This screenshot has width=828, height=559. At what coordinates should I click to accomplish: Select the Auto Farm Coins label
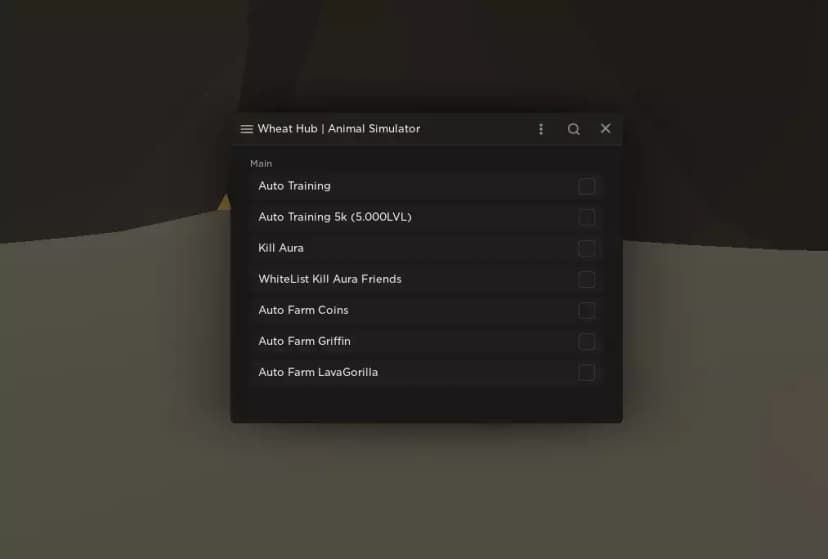tap(304, 310)
